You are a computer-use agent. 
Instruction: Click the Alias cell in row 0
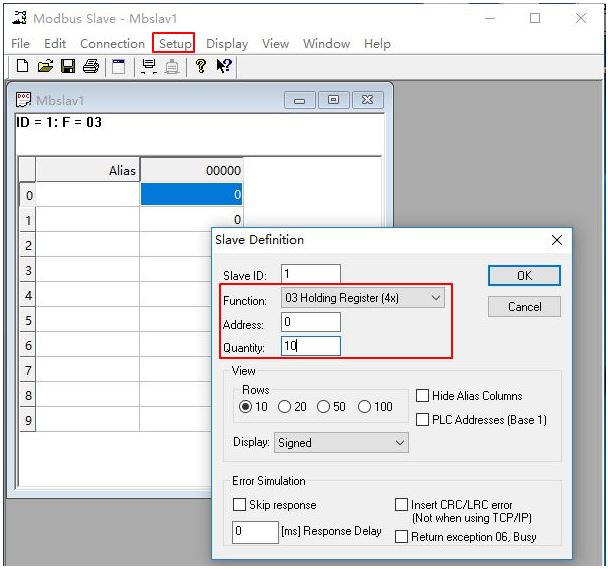coord(88,194)
